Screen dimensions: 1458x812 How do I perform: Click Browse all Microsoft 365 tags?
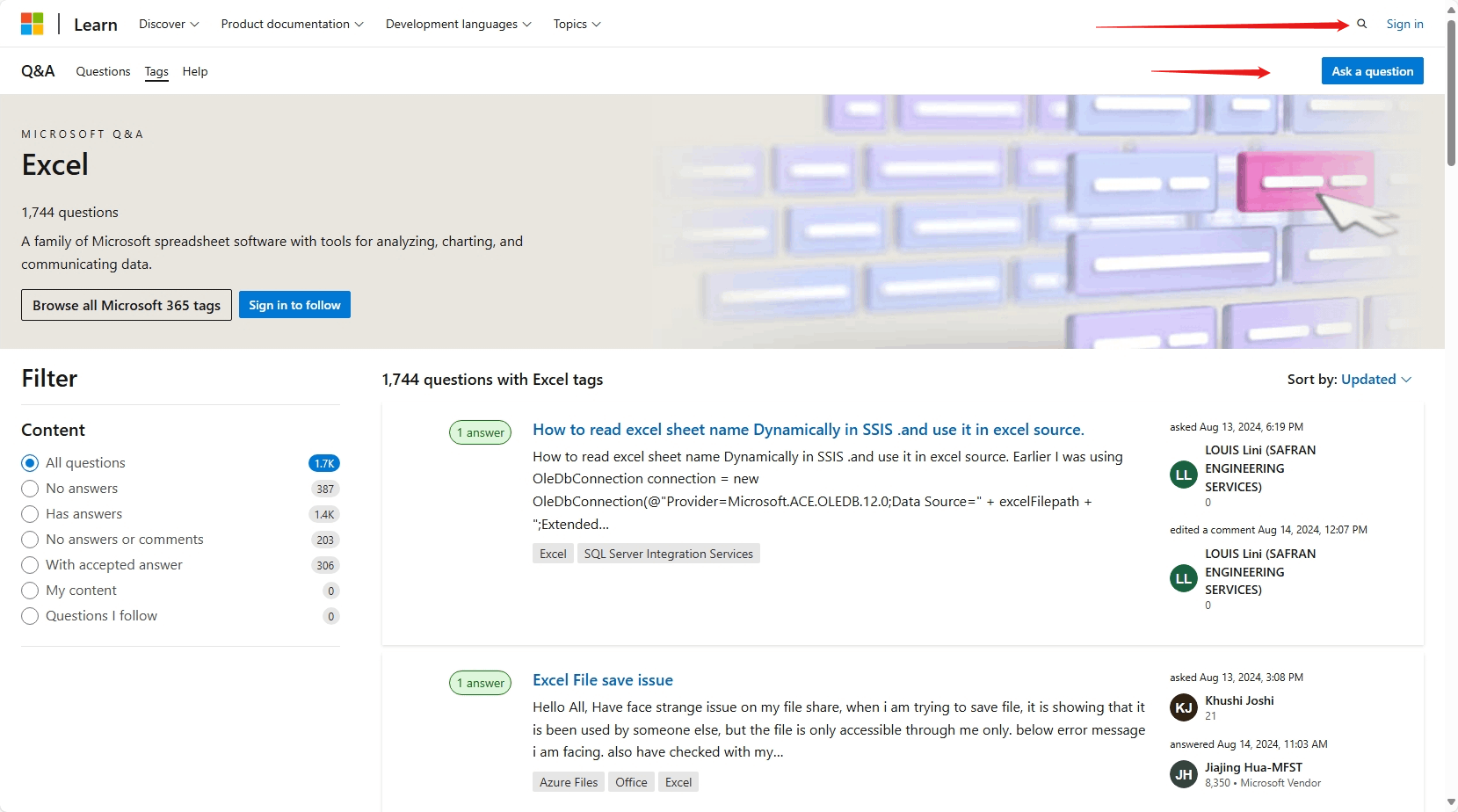point(127,305)
